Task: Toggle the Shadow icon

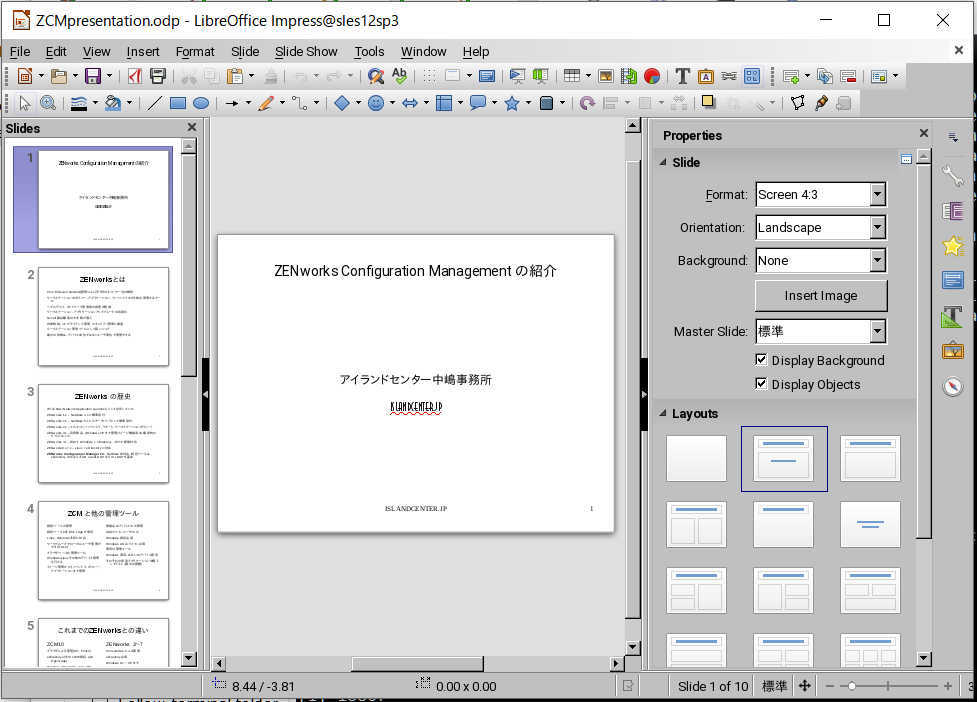Action: coord(708,102)
